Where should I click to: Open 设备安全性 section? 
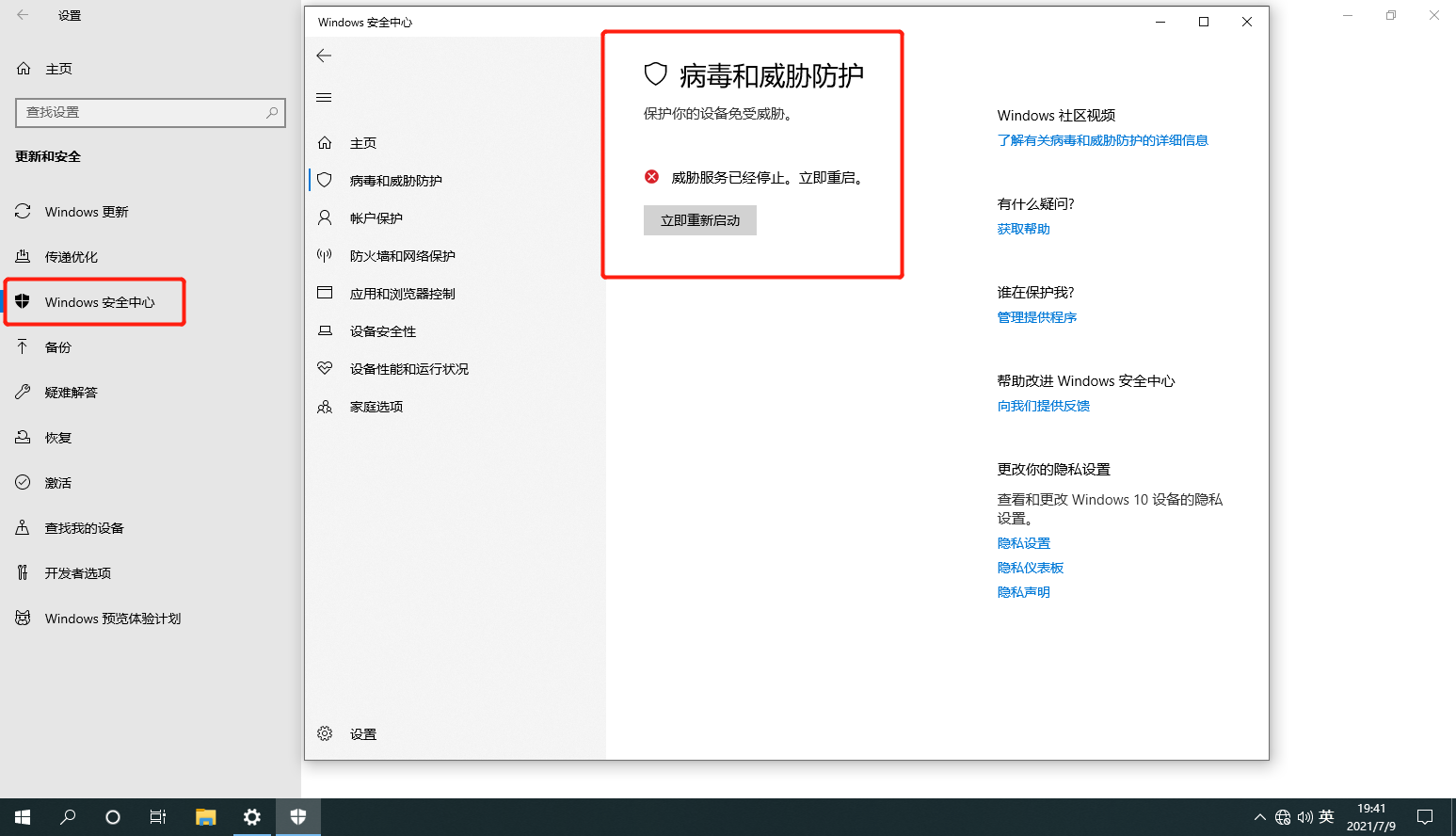coord(383,331)
